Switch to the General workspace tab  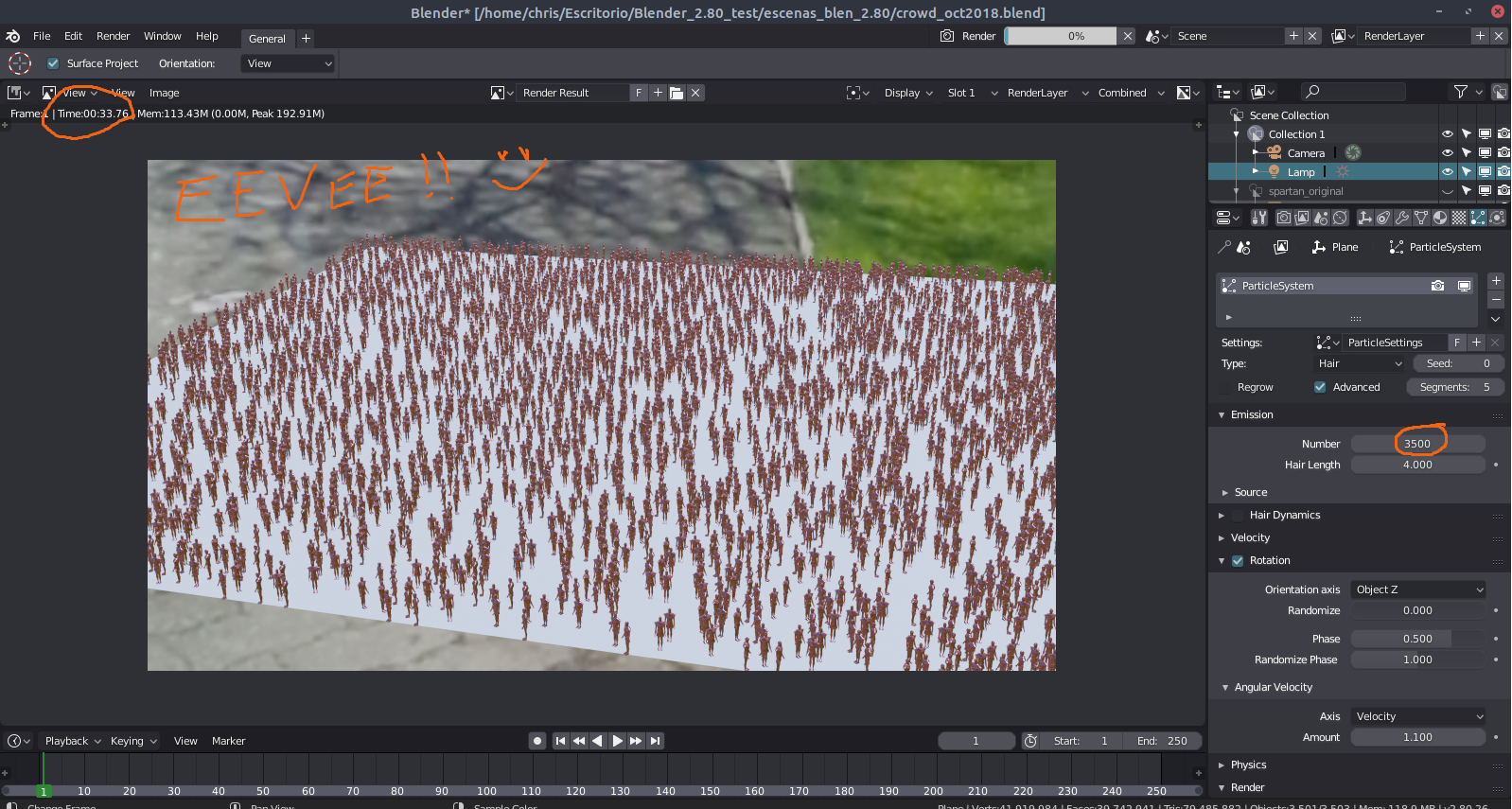[x=267, y=39]
